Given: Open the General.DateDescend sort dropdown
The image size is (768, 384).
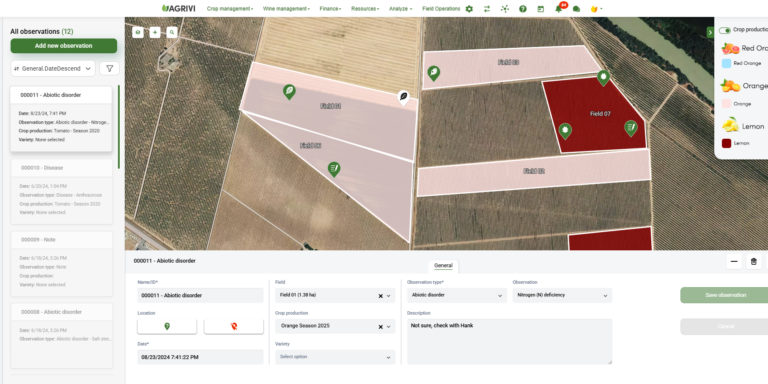Looking at the screenshot, I should point(53,69).
